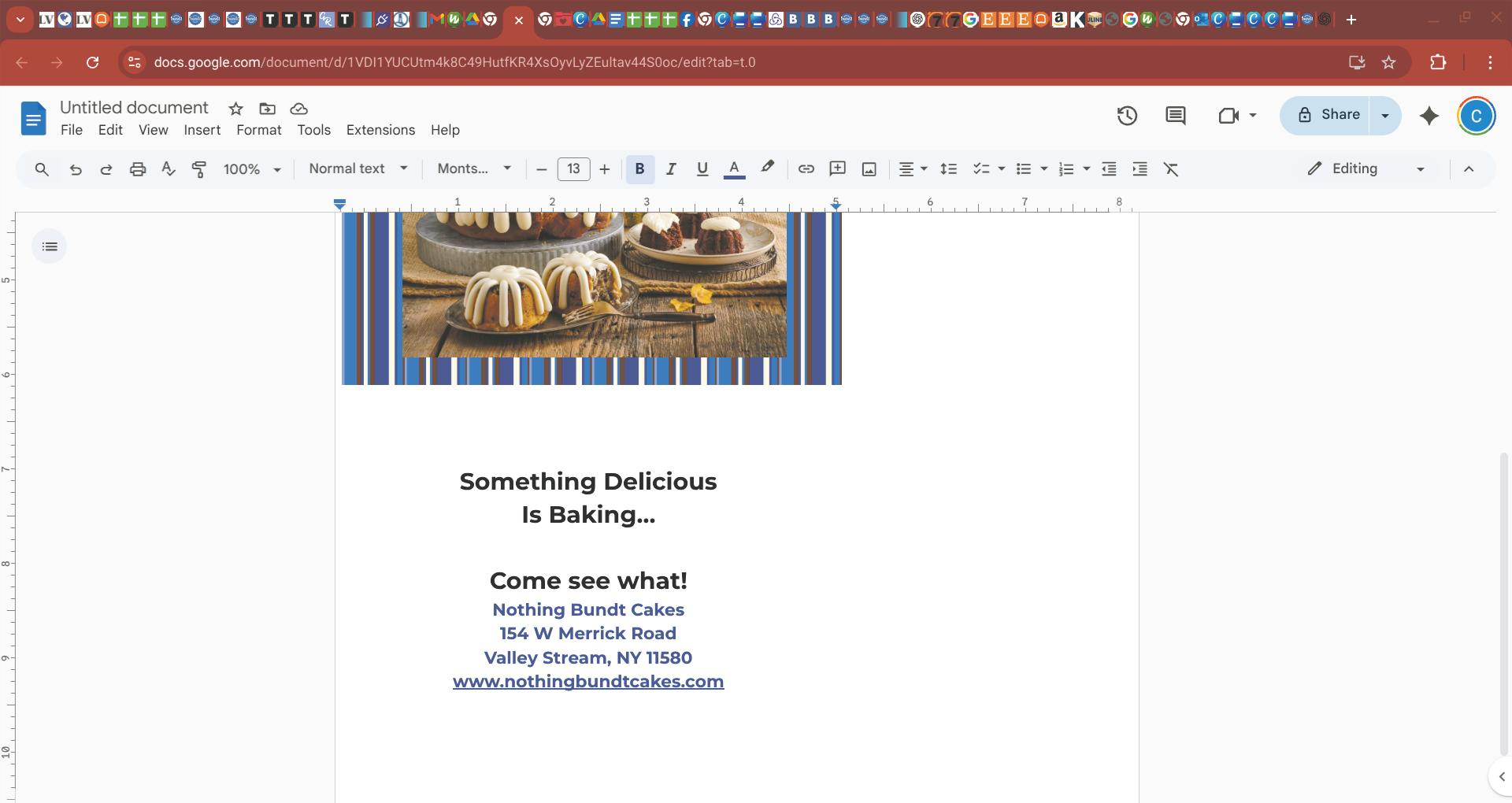
Task: Run spelling and grammar check
Action: pyautogui.click(x=168, y=169)
